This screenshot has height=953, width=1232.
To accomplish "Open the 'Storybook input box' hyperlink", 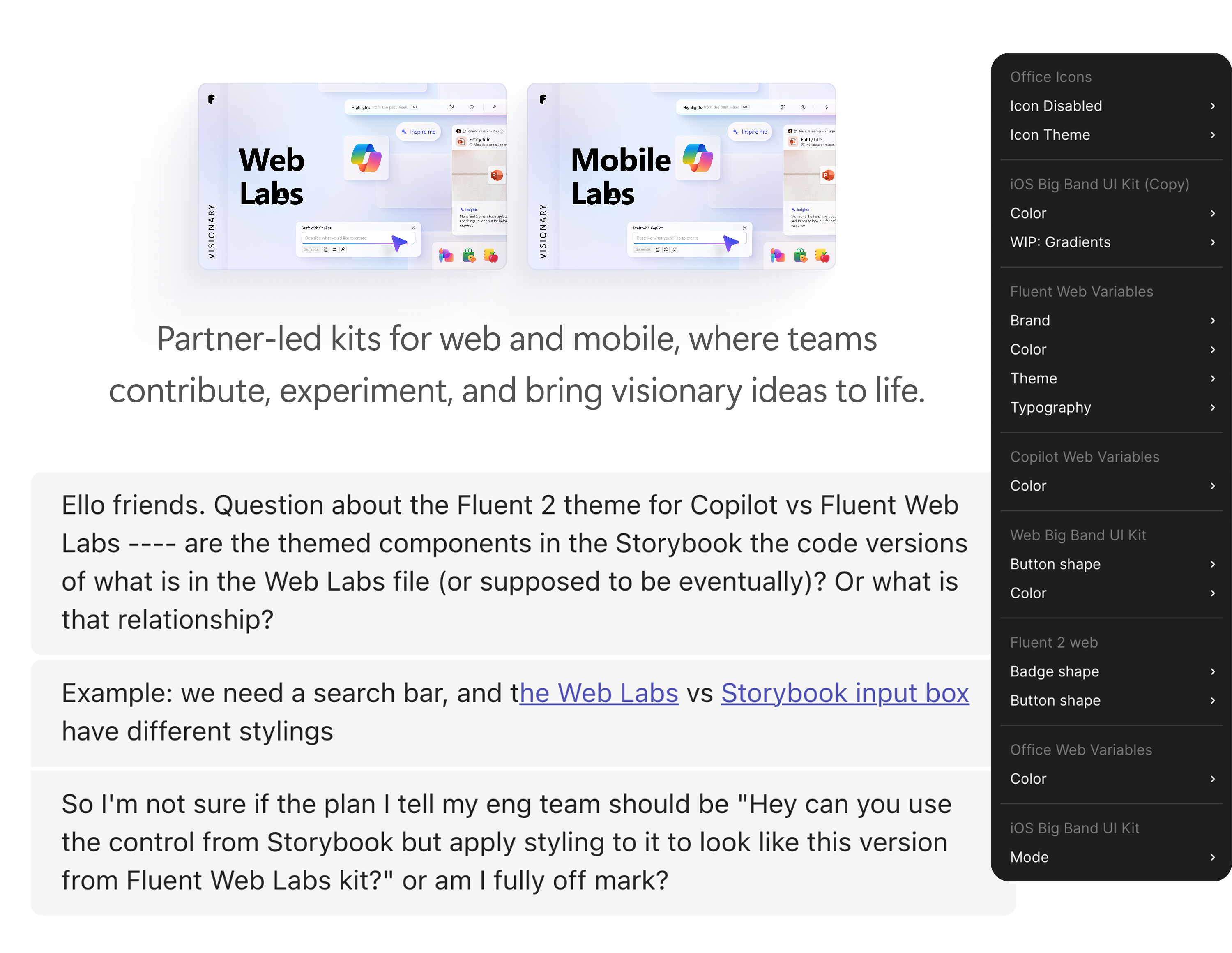I will click(845, 693).
